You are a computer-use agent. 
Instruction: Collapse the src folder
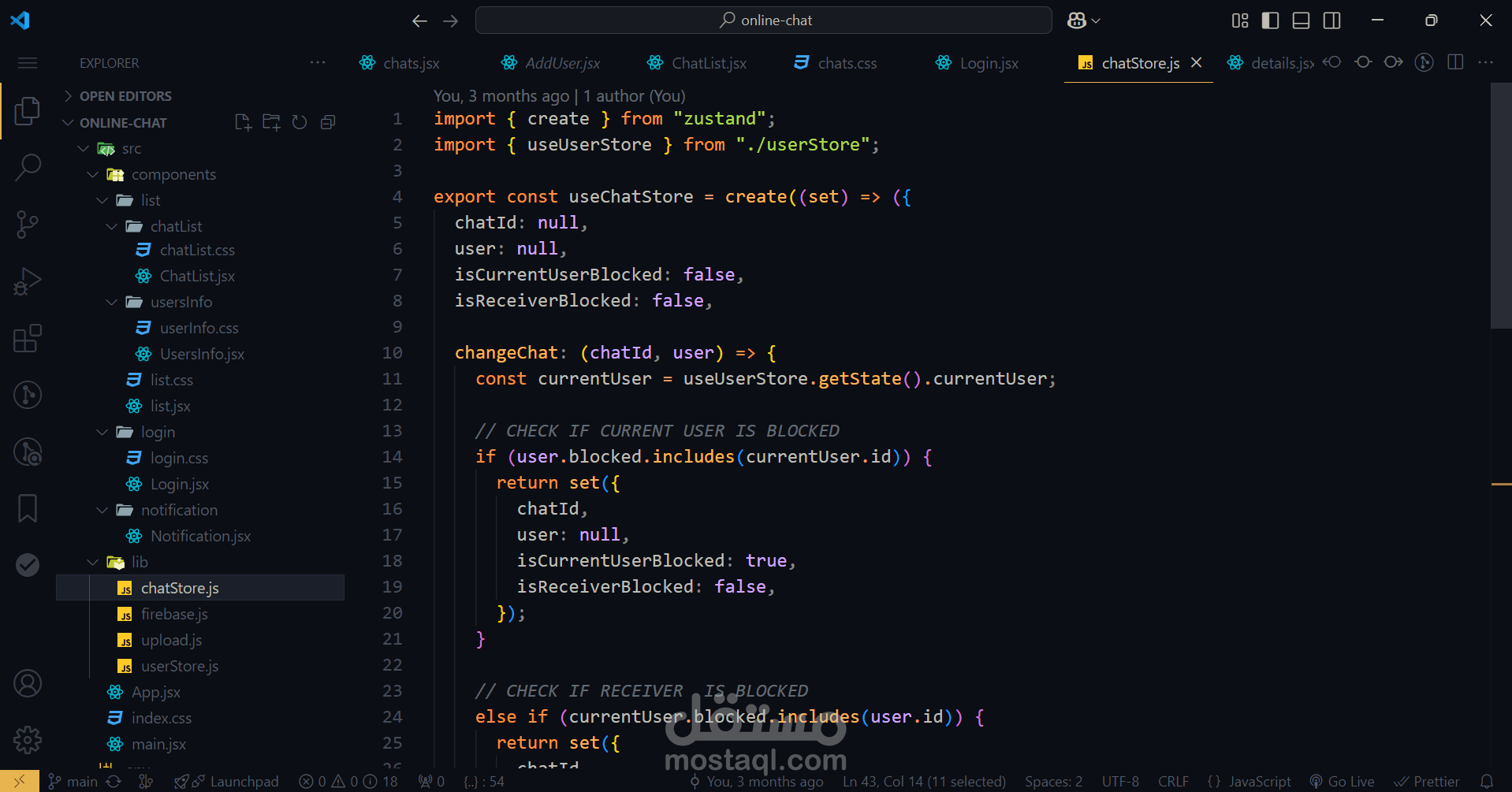[x=84, y=148]
